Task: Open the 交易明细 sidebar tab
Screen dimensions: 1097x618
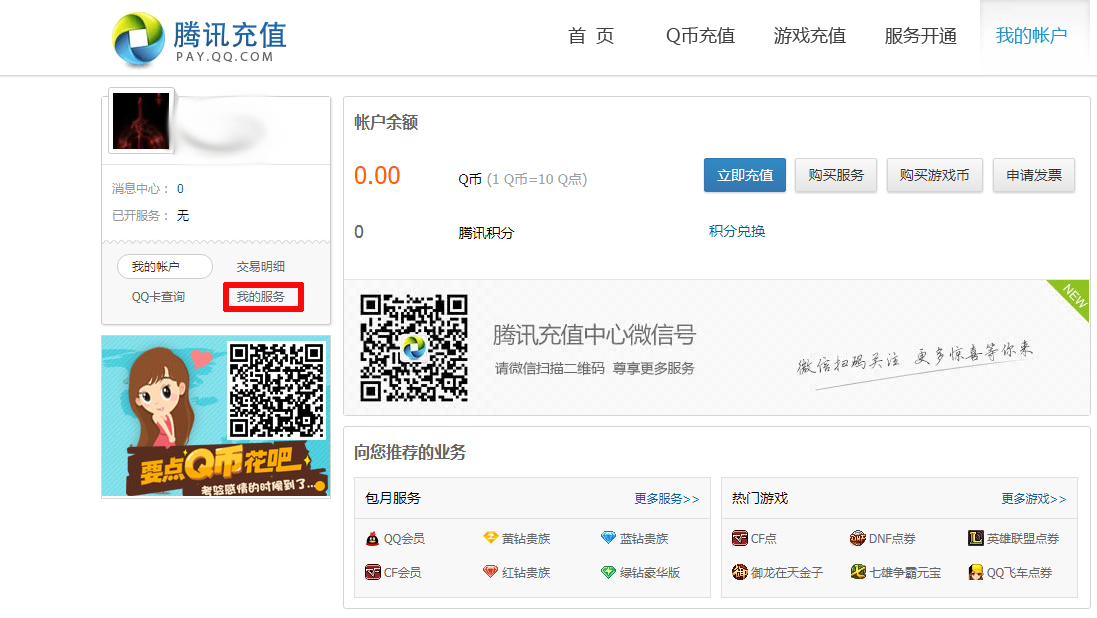Action: coord(264,266)
